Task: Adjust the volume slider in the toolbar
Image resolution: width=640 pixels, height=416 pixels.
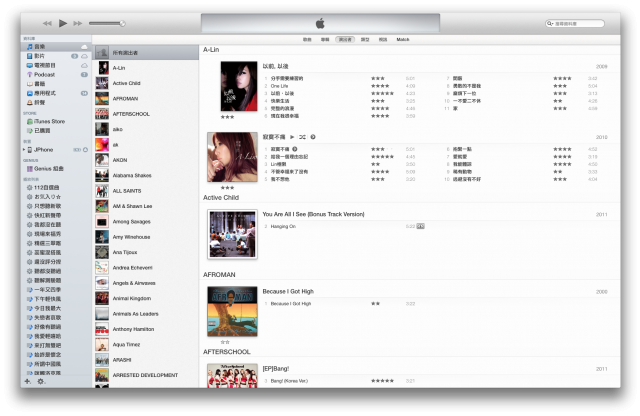Action: pyautogui.click(x=107, y=23)
